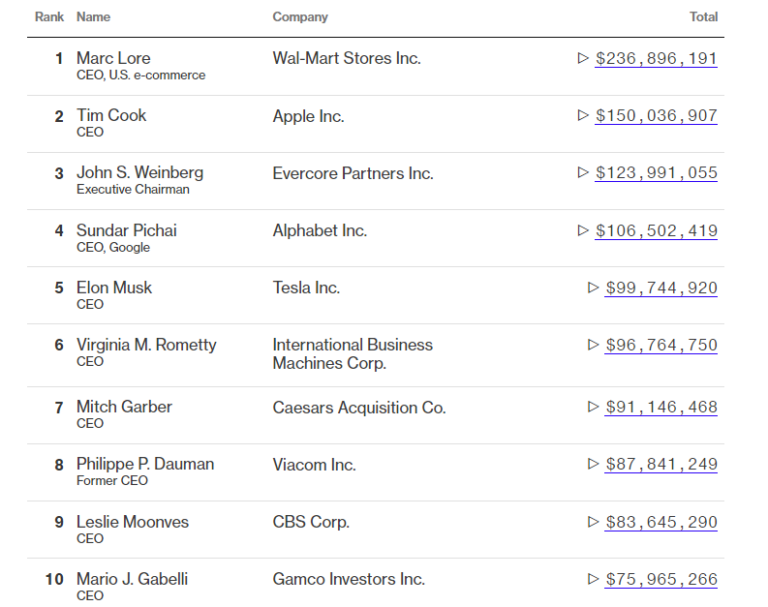Sort by the Total column header
Viewport: 768px width, 607px height.
click(703, 17)
